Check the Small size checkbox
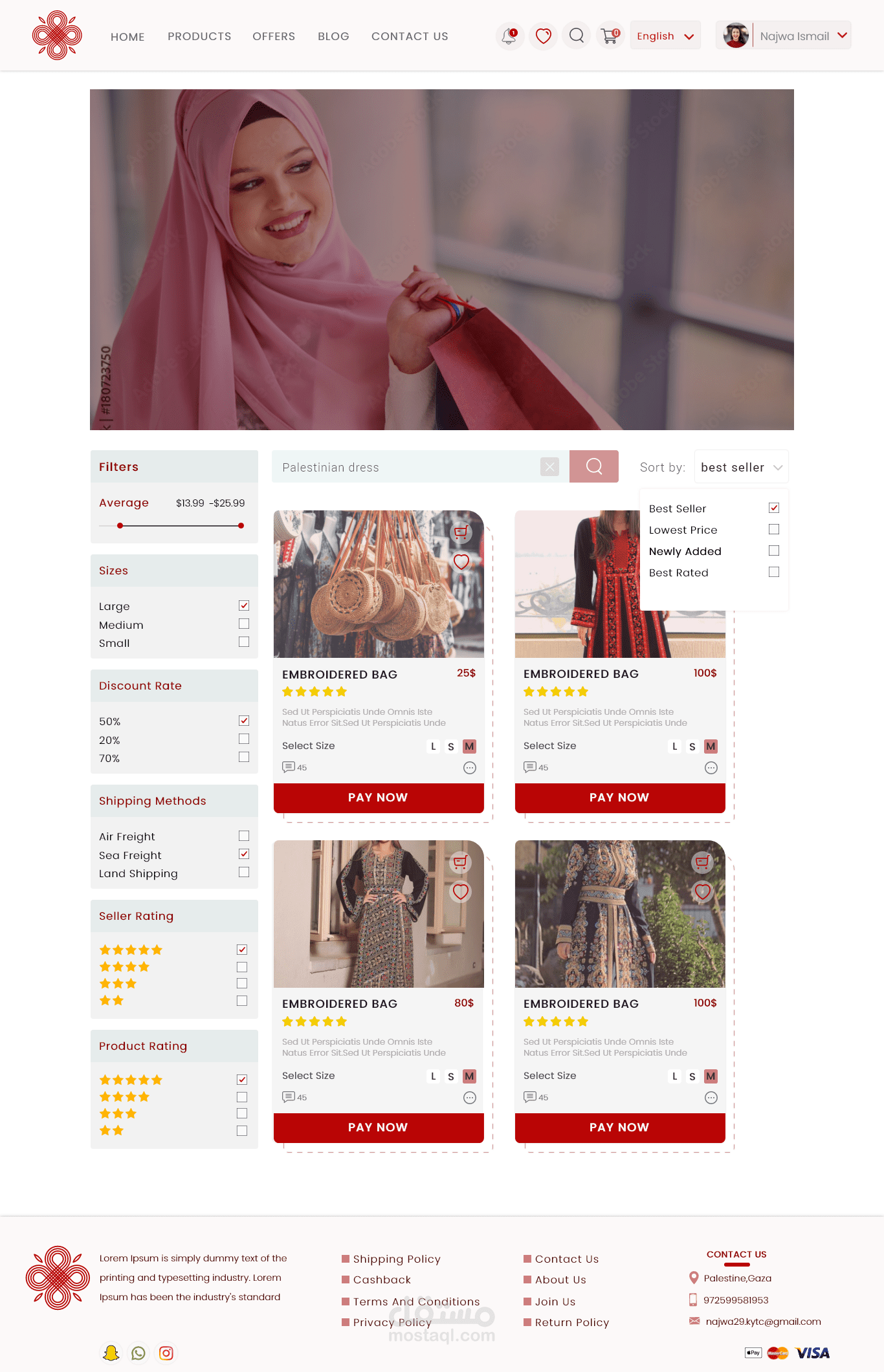Viewport: 884px width, 1372px height. [x=244, y=642]
